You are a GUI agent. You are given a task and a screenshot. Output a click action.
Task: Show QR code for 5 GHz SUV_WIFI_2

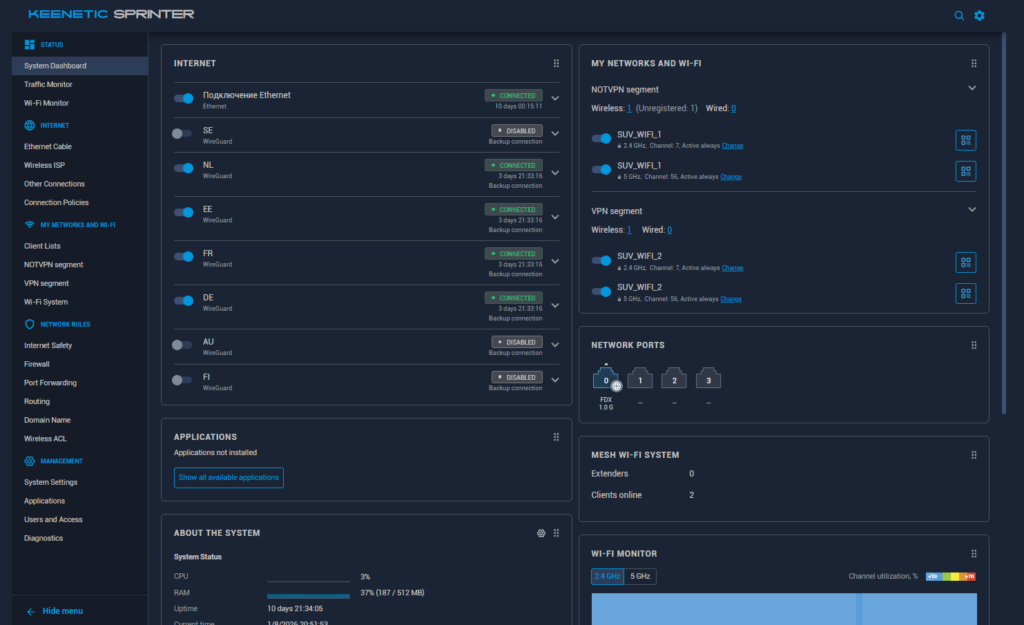(965, 293)
